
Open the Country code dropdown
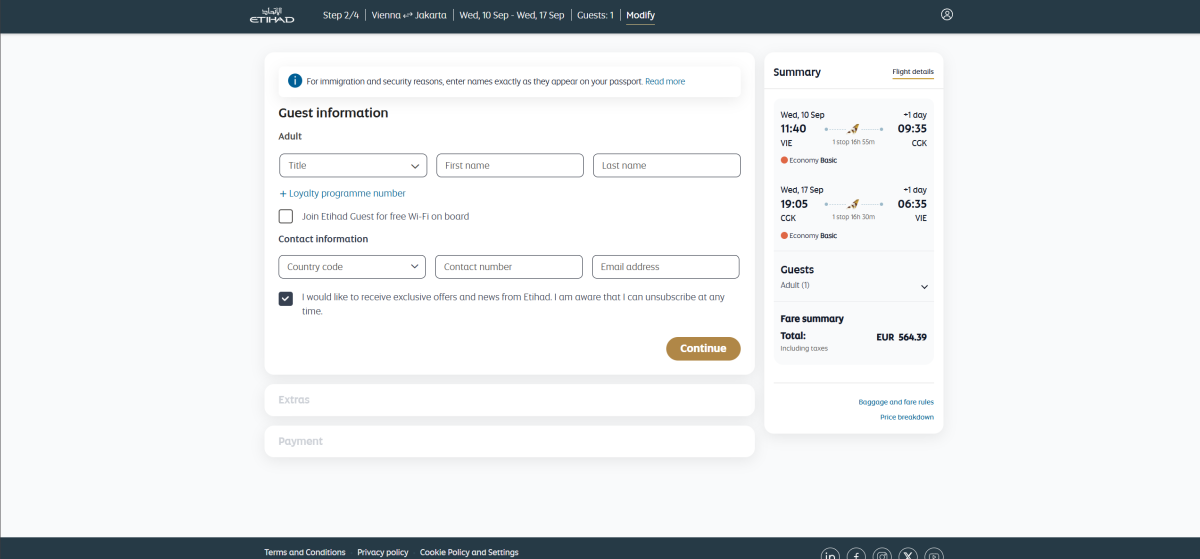tap(353, 267)
